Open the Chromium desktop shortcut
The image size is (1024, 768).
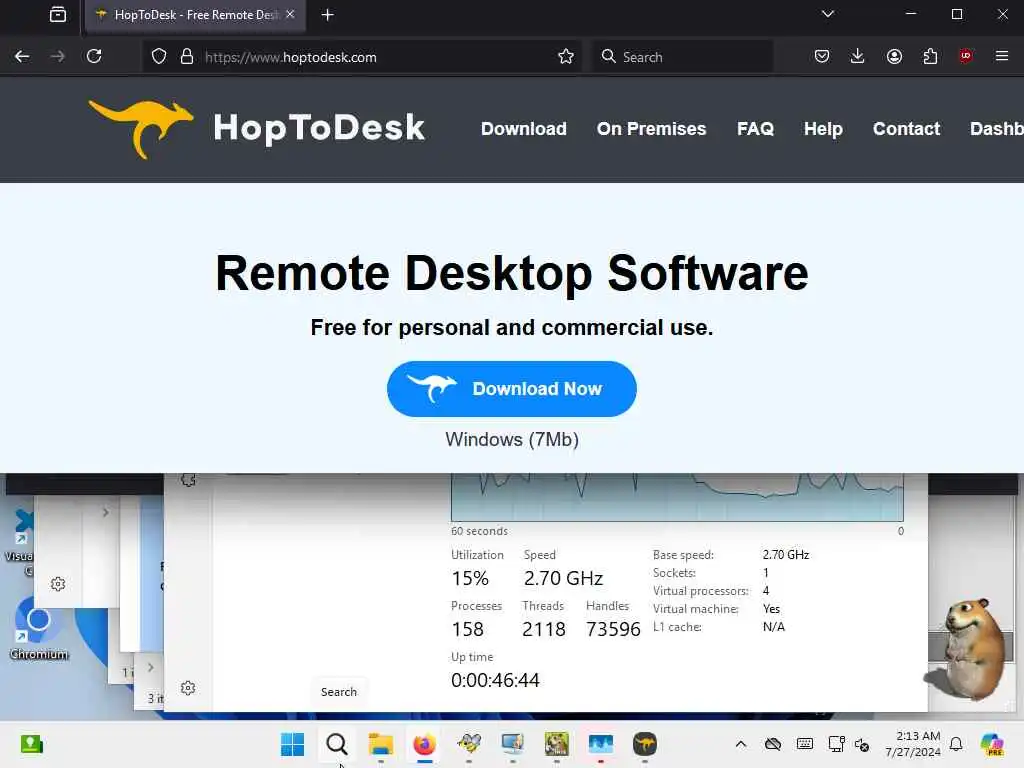pos(39,630)
